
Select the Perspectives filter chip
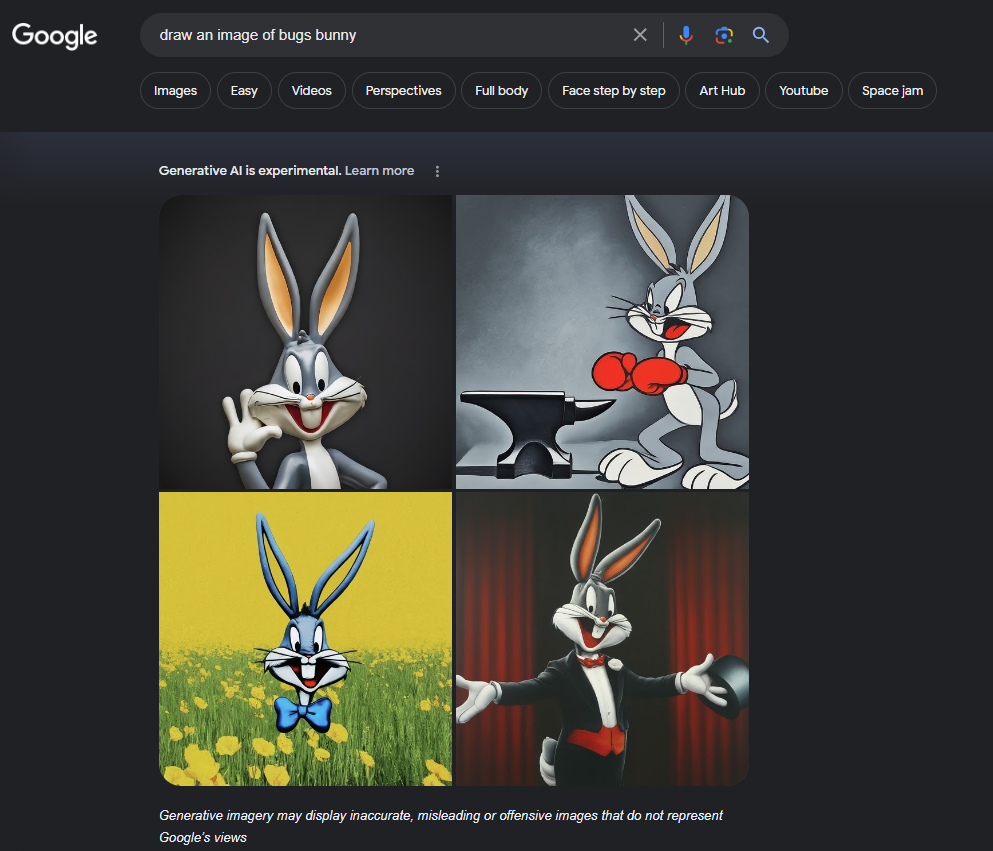(x=403, y=91)
